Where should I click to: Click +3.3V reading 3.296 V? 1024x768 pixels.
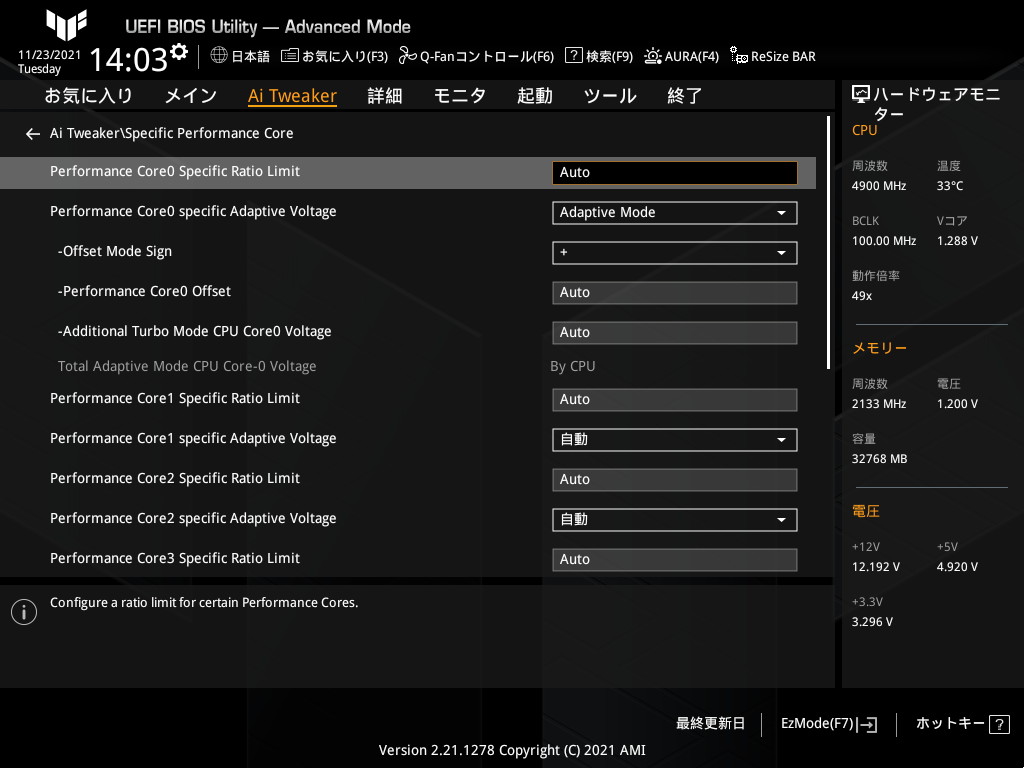click(872, 622)
